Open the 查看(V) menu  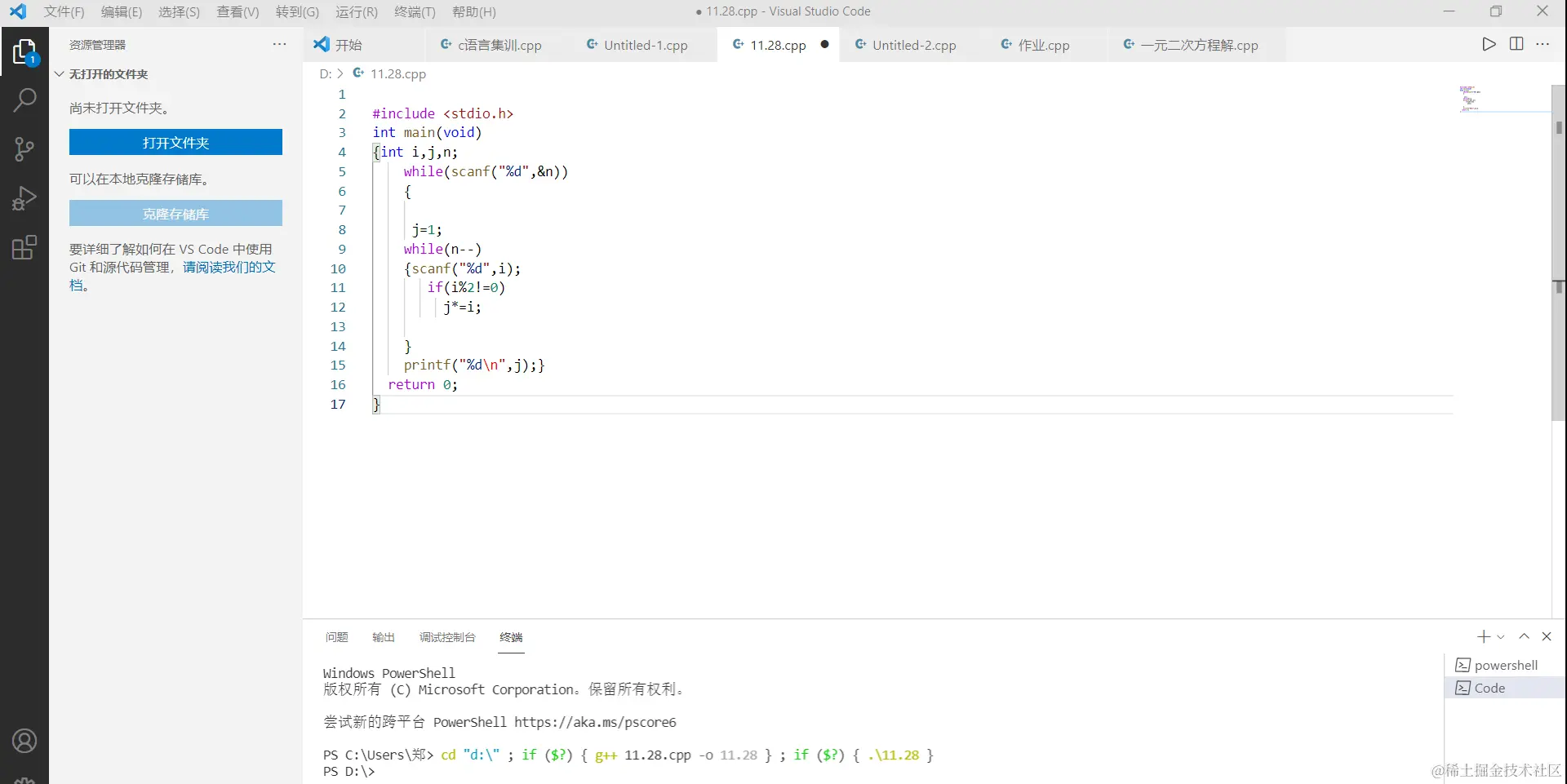pyautogui.click(x=237, y=11)
